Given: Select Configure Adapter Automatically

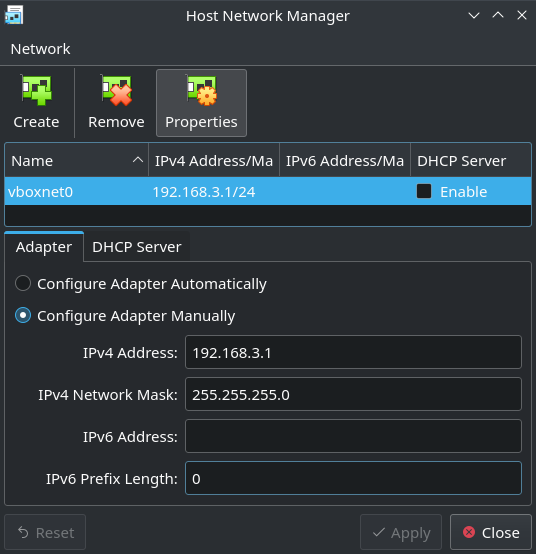Looking at the screenshot, I should [141, 284].
